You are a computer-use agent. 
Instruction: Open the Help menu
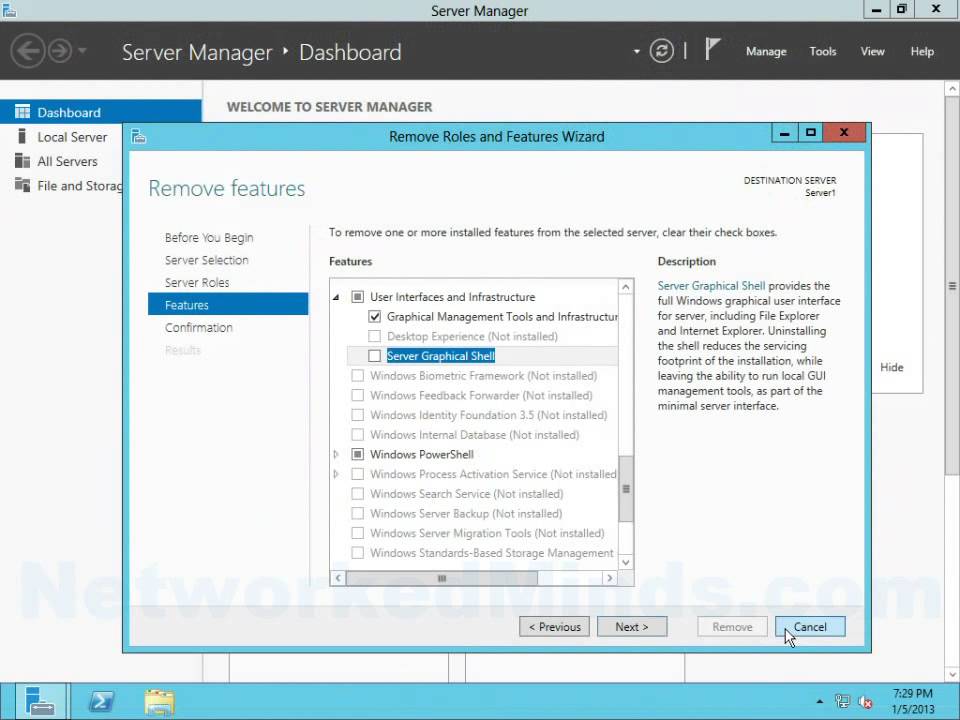pyautogui.click(x=922, y=51)
